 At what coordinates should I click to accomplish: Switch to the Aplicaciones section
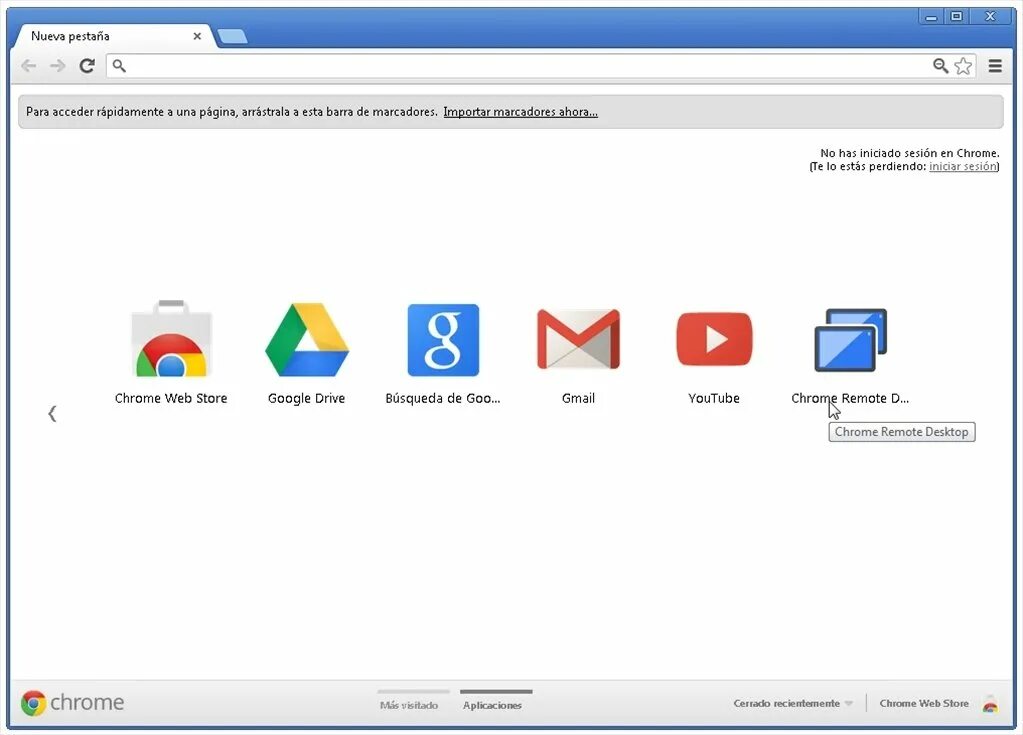(x=493, y=705)
